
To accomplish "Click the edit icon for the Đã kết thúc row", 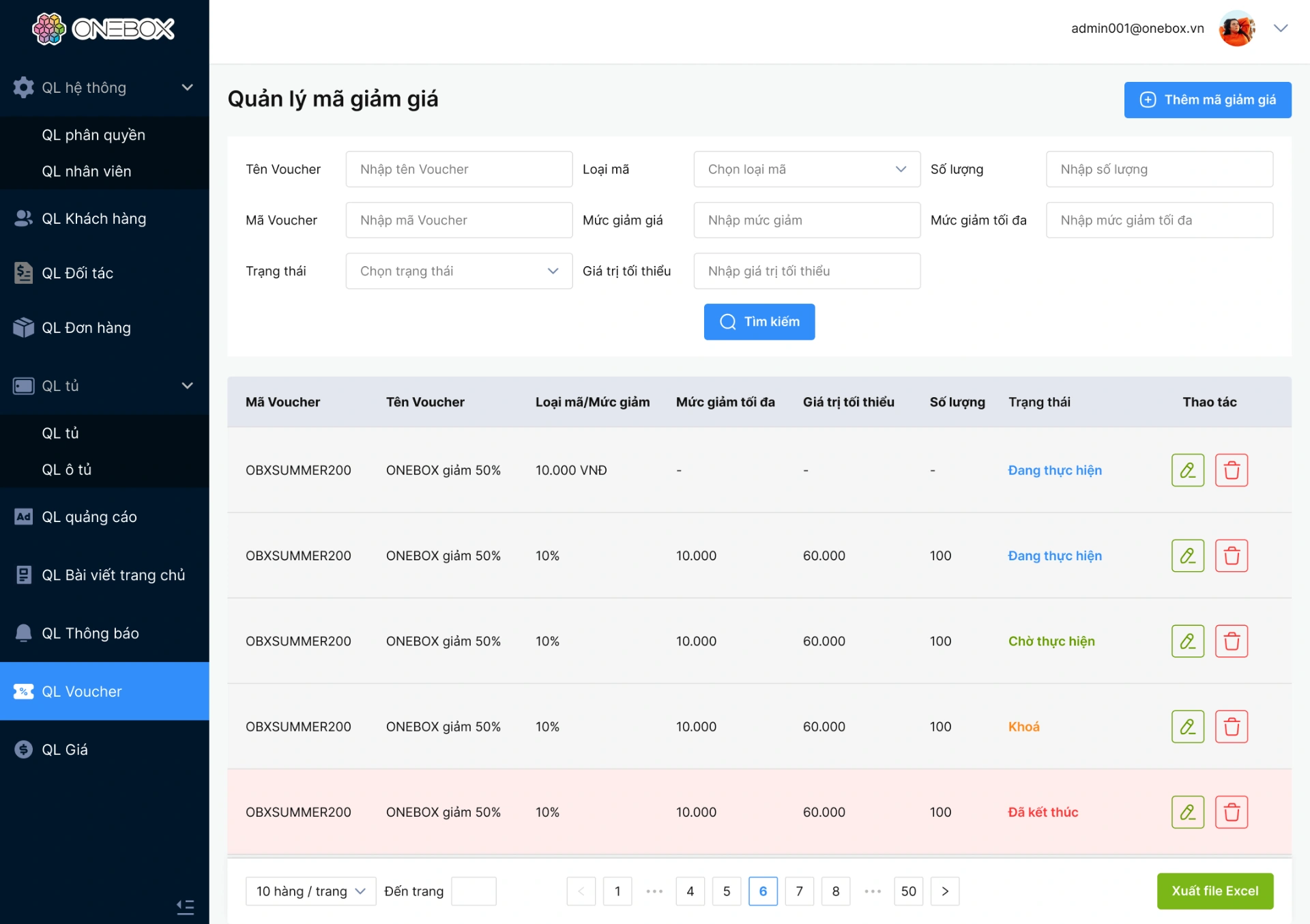I will (1187, 812).
